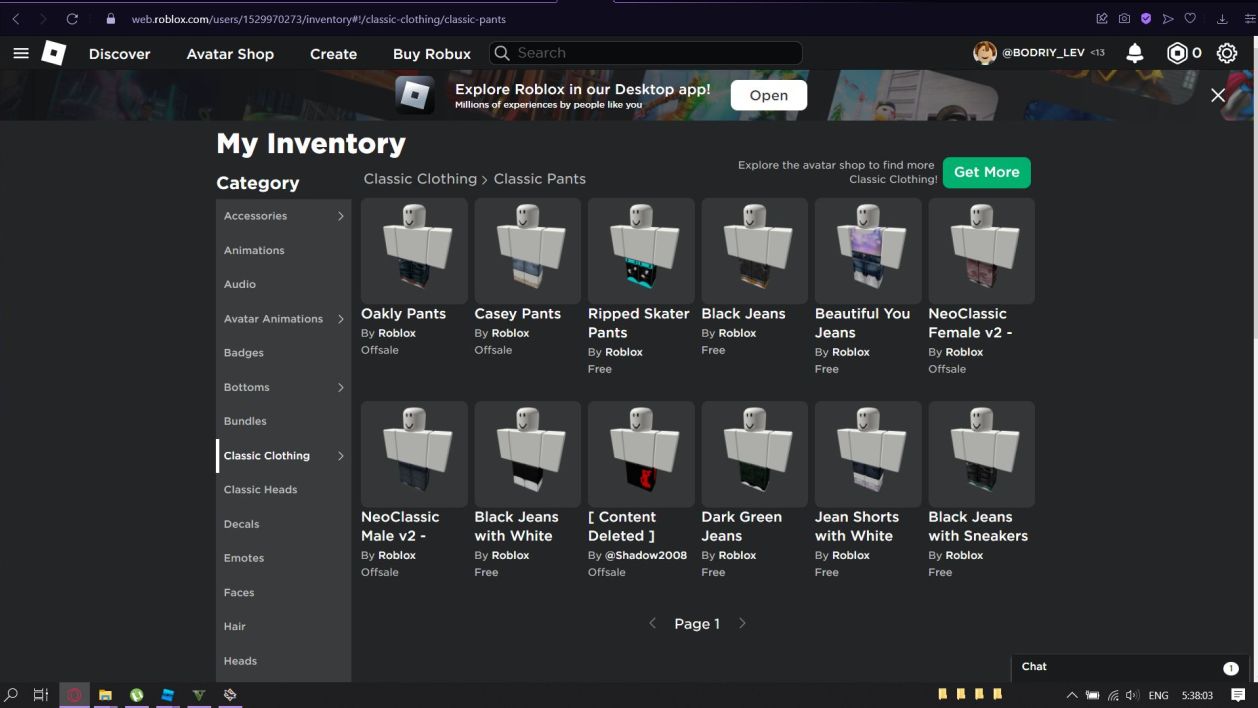Open the browser send/flow arrow icon
Viewport: 1258px width, 708px height.
1168,19
